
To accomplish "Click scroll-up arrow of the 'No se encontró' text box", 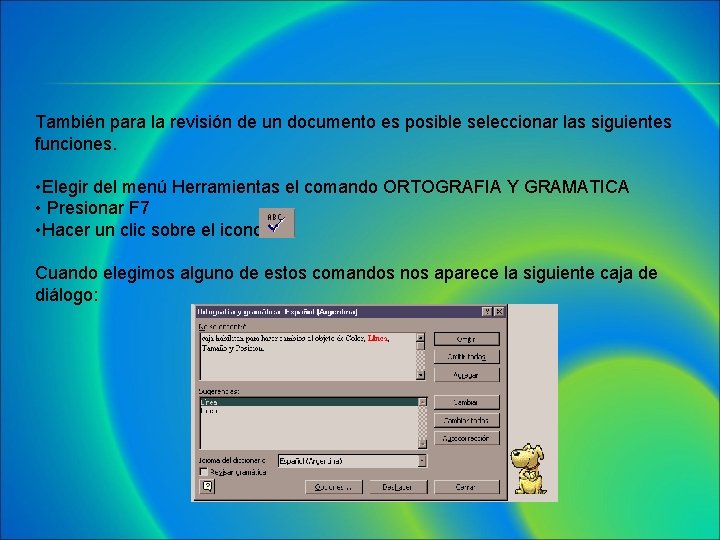I will pyautogui.click(x=421, y=338).
